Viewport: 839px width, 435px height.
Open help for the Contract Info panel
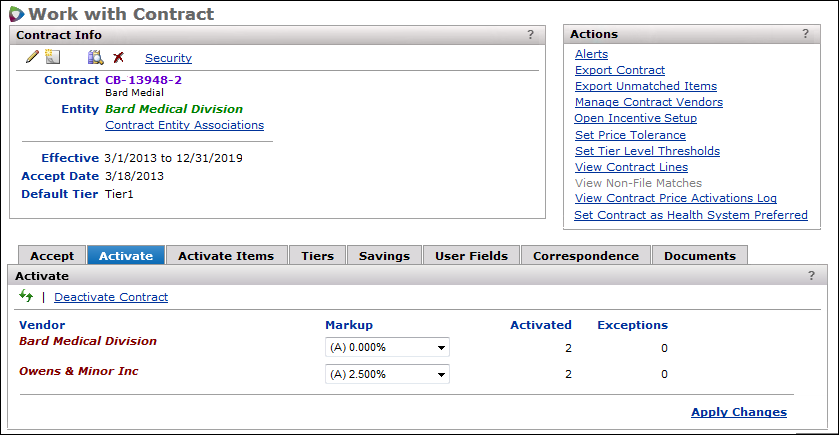coord(531,35)
